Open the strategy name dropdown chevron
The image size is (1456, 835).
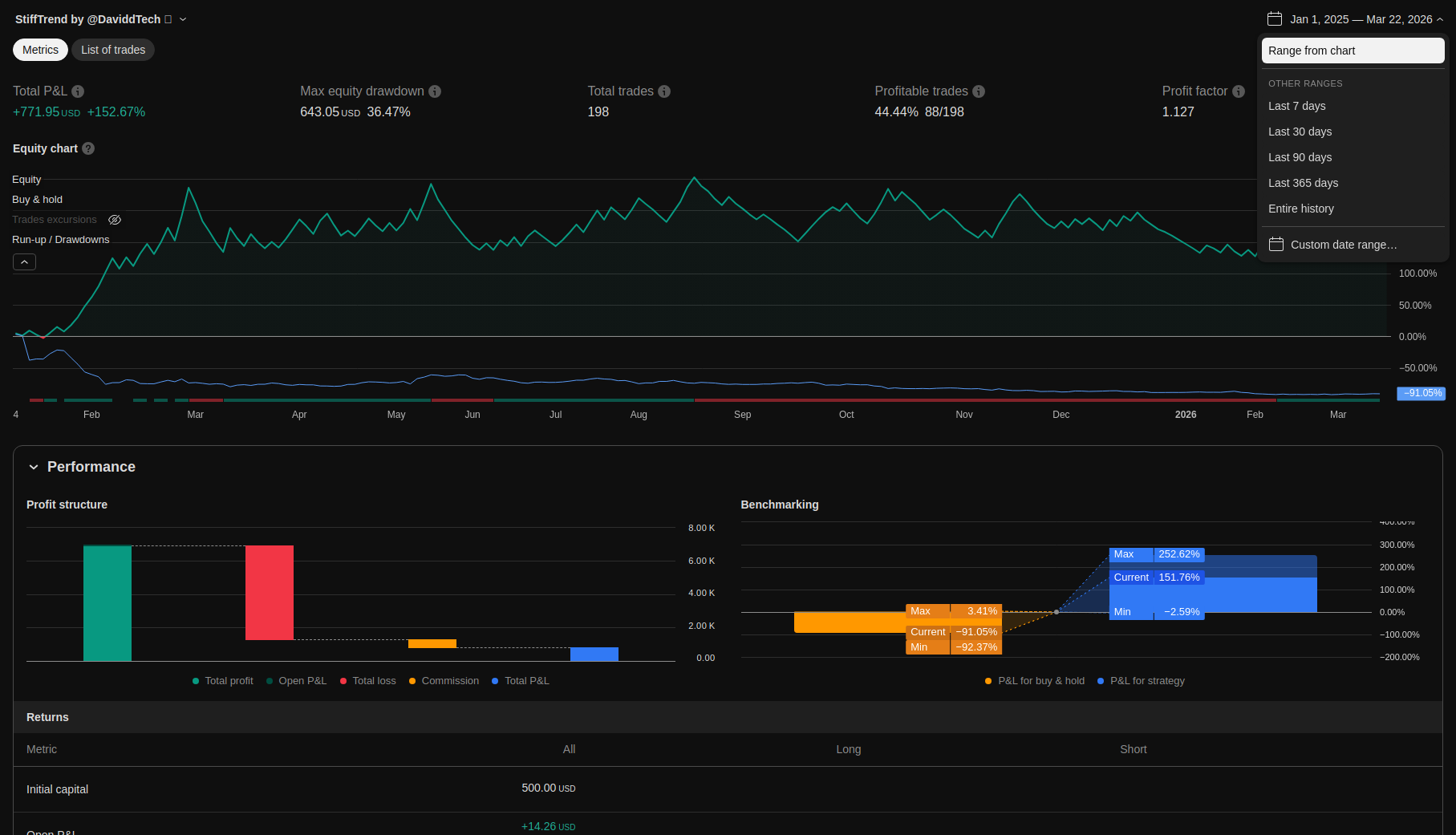click(x=183, y=19)
